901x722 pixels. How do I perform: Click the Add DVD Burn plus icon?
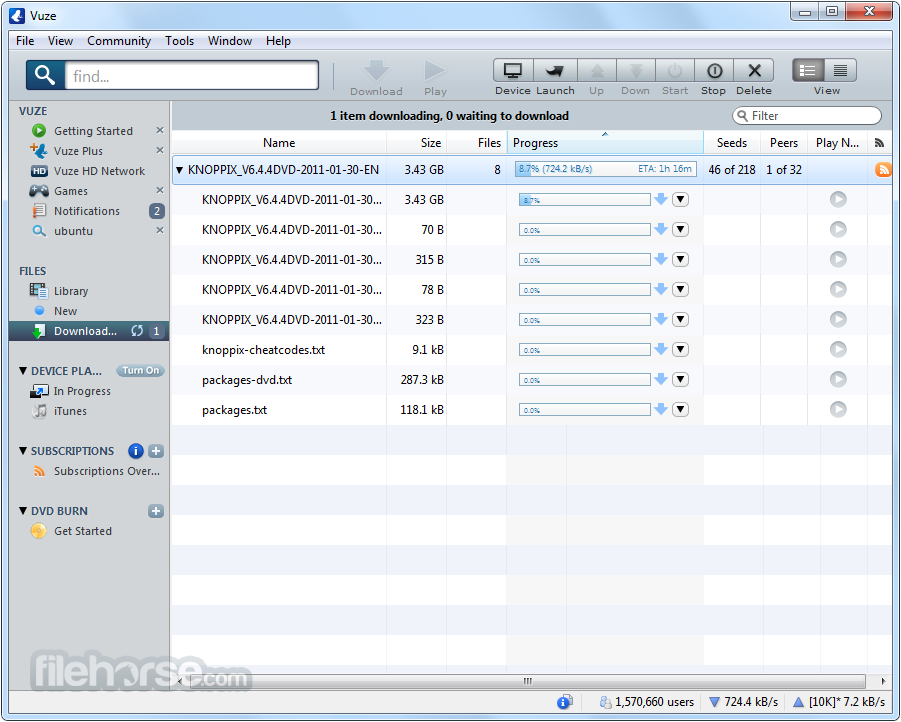coord(156,511)
